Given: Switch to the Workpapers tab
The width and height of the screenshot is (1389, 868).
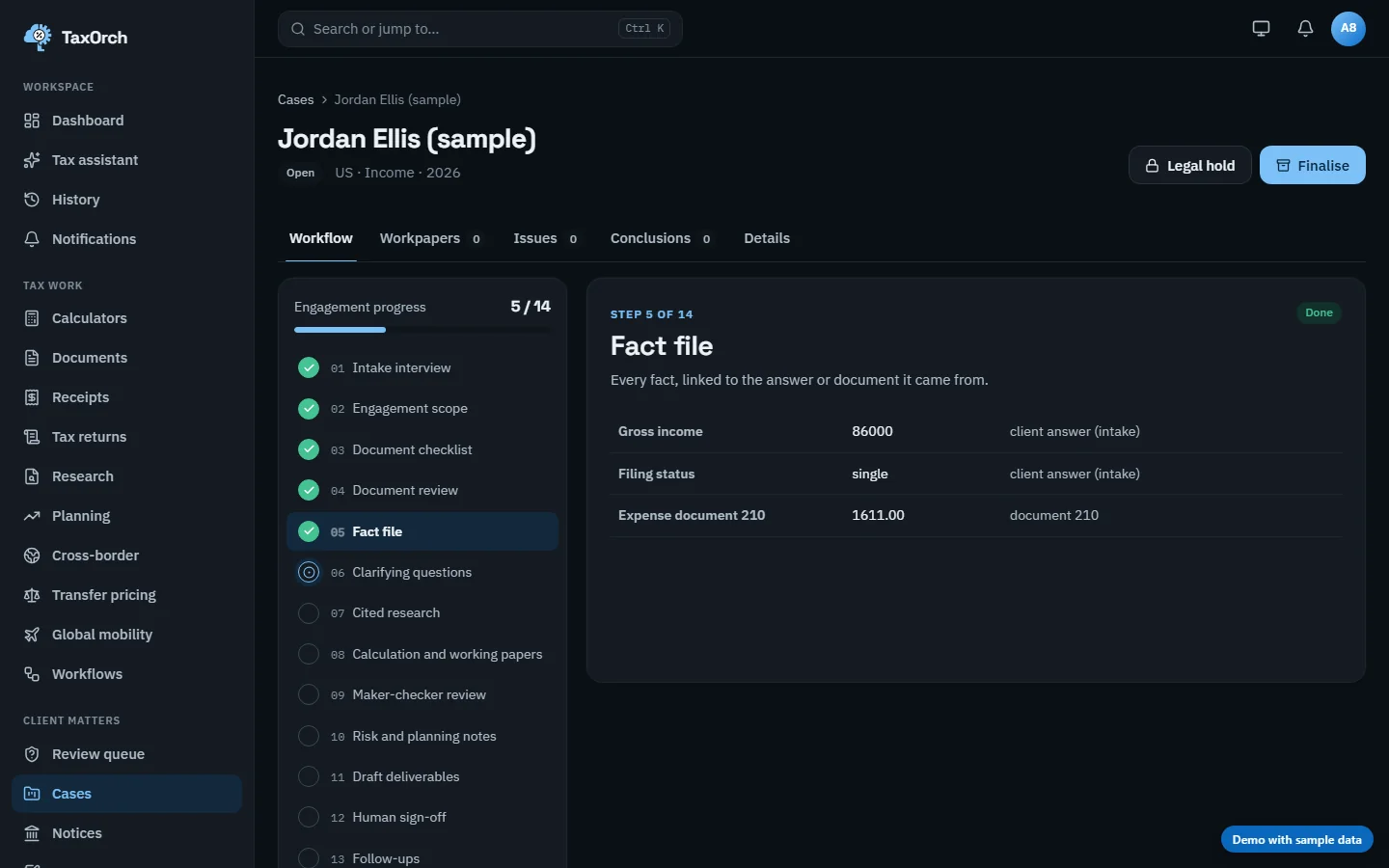Looking at the screenshot, I should pyautogui.click(x=430, y=238).
